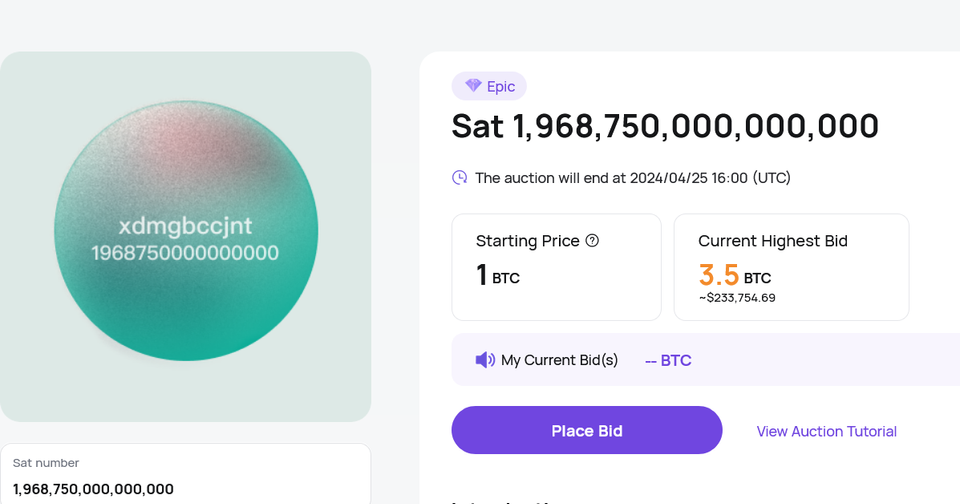The image size is (960, 504).
Task: Click the Sat number info card
Action: click(185, 475)
